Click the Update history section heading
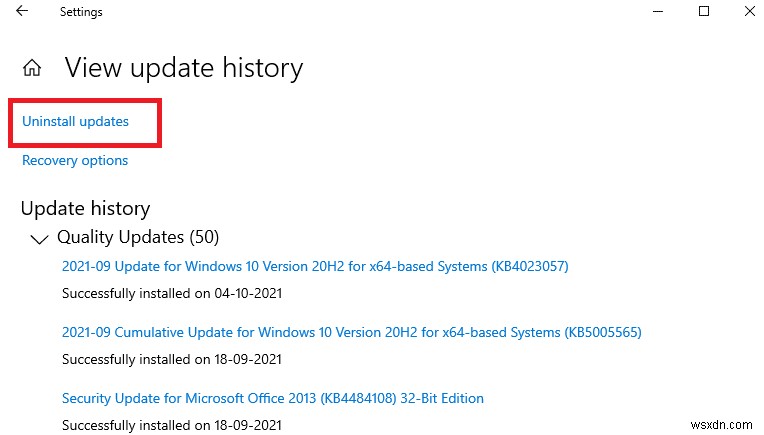This screenshot has width=764, height=435. pos(85,208)
